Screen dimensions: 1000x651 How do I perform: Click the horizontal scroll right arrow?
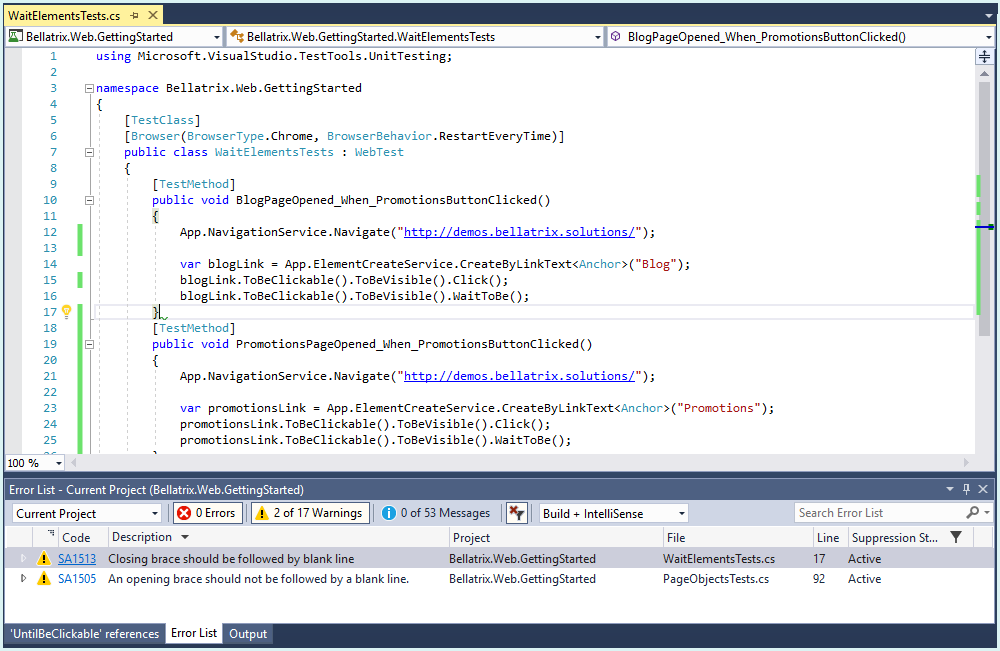coord(966,463)
